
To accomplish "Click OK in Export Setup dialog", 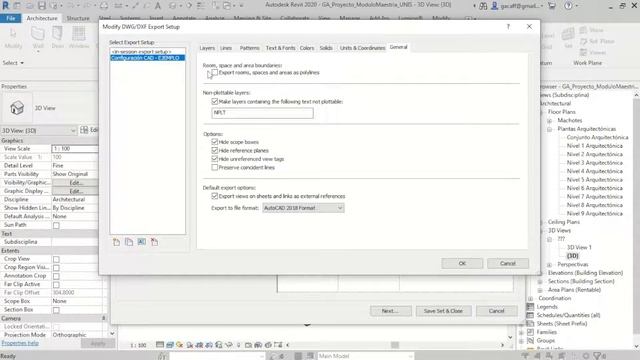I will point(462,263).
